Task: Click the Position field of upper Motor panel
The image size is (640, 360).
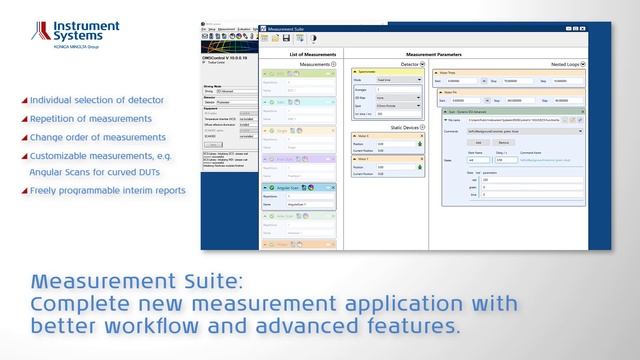Action: (x=396, y=144)
